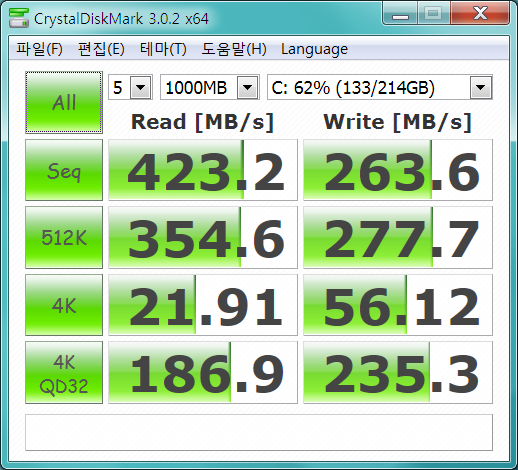Click the 4K write result 56.12

tap(398, 305)
